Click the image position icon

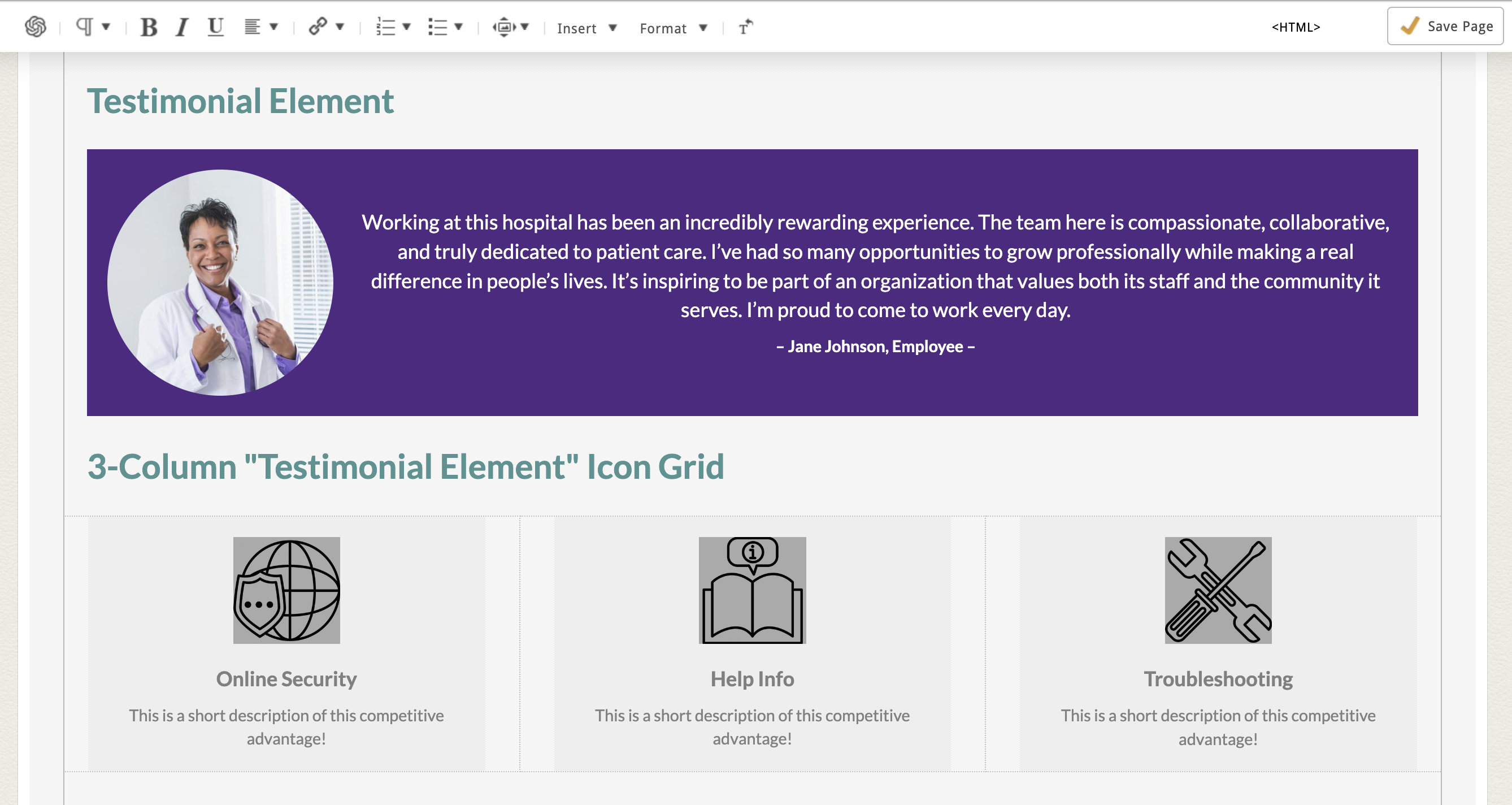coord(503,27)
